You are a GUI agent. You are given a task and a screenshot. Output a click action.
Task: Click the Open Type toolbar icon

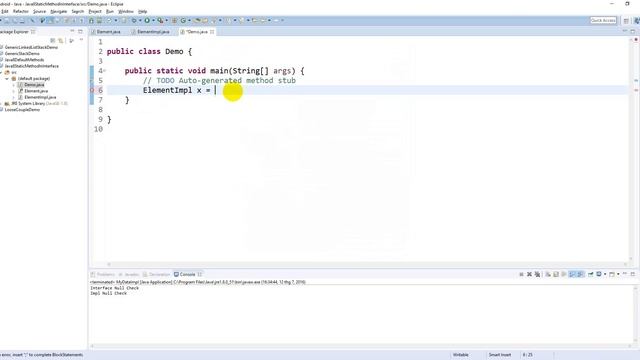tap(197, 20)
